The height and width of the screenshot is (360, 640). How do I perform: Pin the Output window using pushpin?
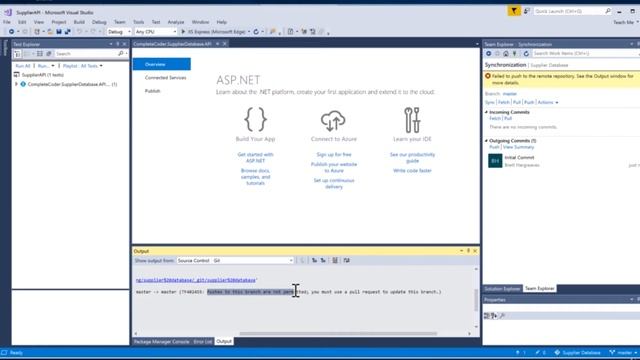pyautogui.click(x=468, y=251)
